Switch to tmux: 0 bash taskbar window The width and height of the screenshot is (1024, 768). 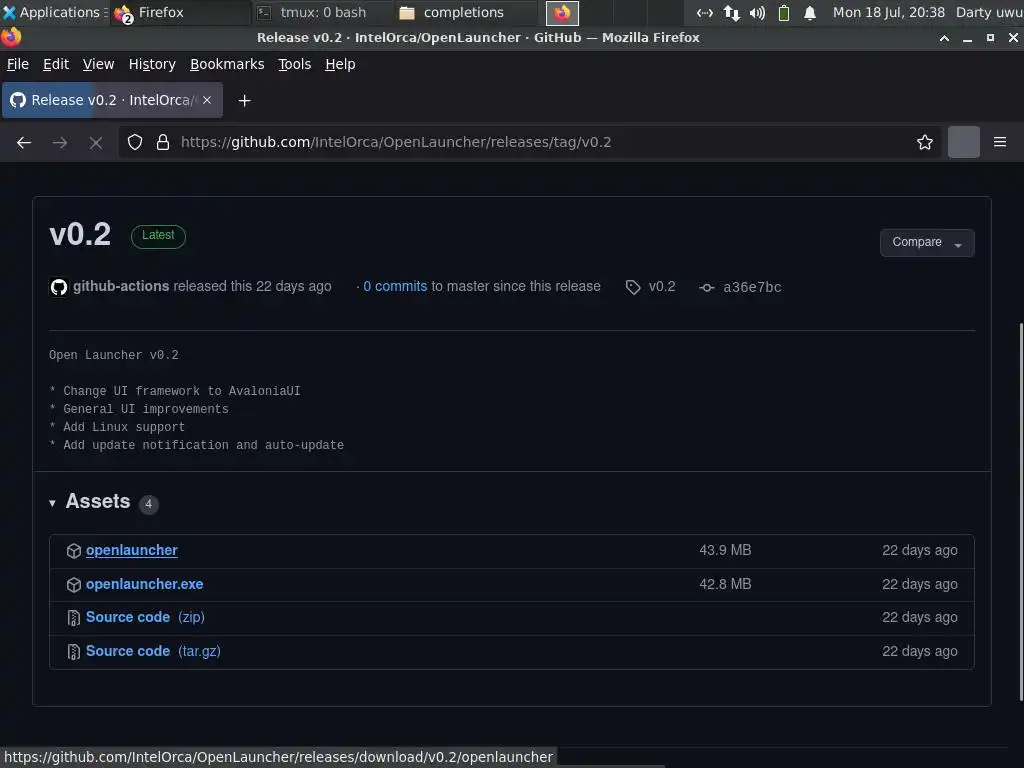(323, 12)
